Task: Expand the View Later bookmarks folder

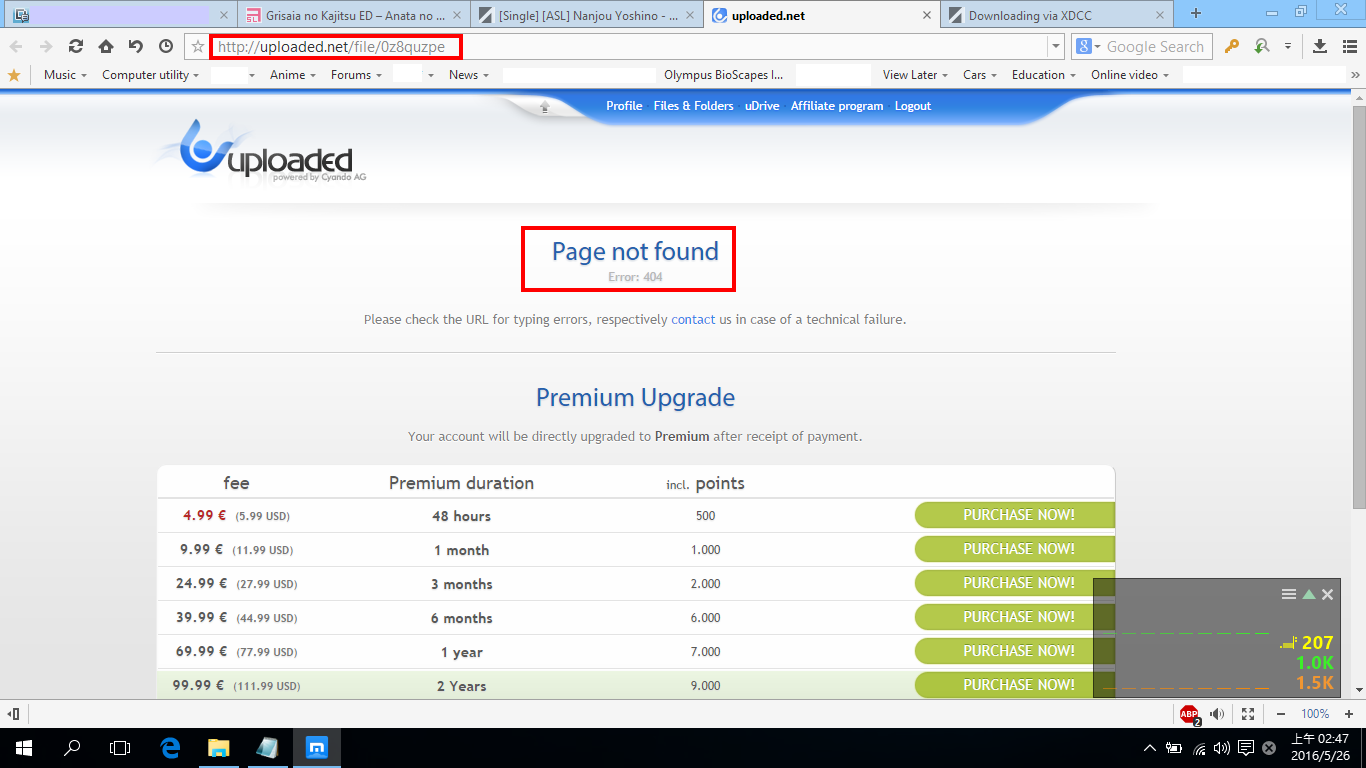Action: pos(916,75)
